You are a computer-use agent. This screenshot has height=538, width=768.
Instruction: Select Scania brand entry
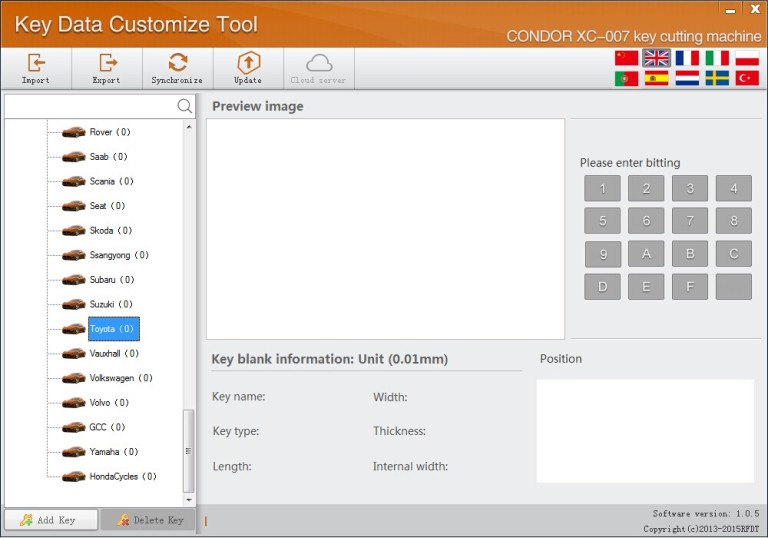111,181
